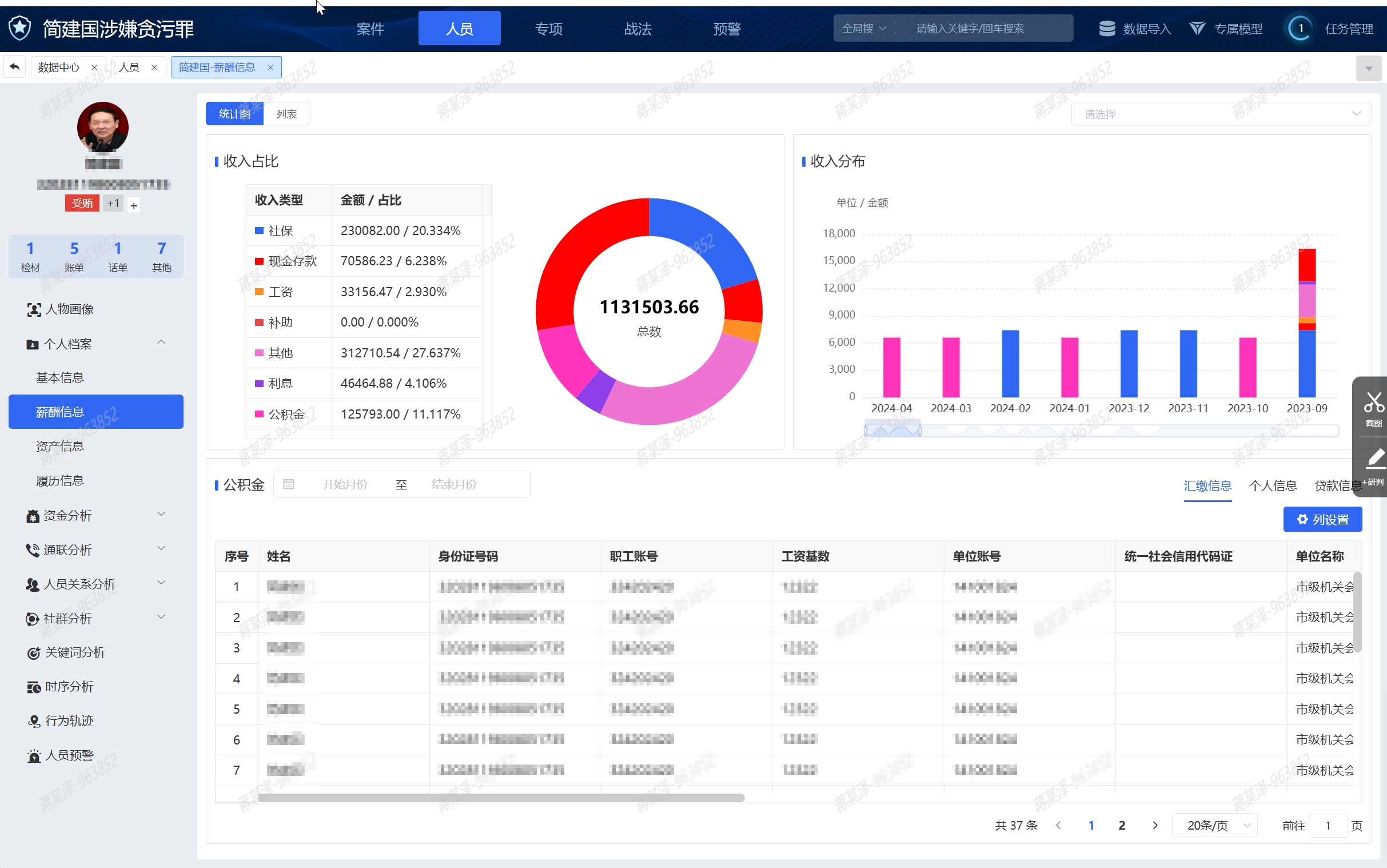Open 人员预警 alarm menu item

click(69, 755)
